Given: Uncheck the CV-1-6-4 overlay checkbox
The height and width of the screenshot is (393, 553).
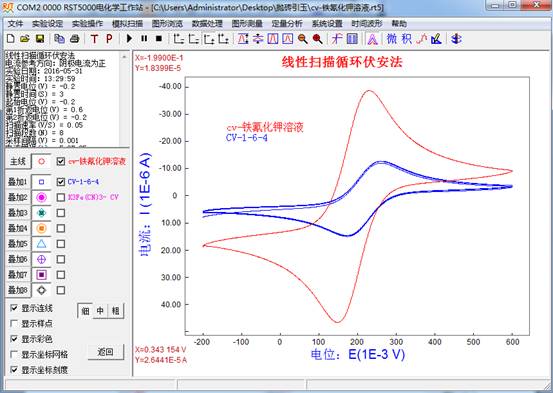Looking at the screenshot, I should [61, 182].
